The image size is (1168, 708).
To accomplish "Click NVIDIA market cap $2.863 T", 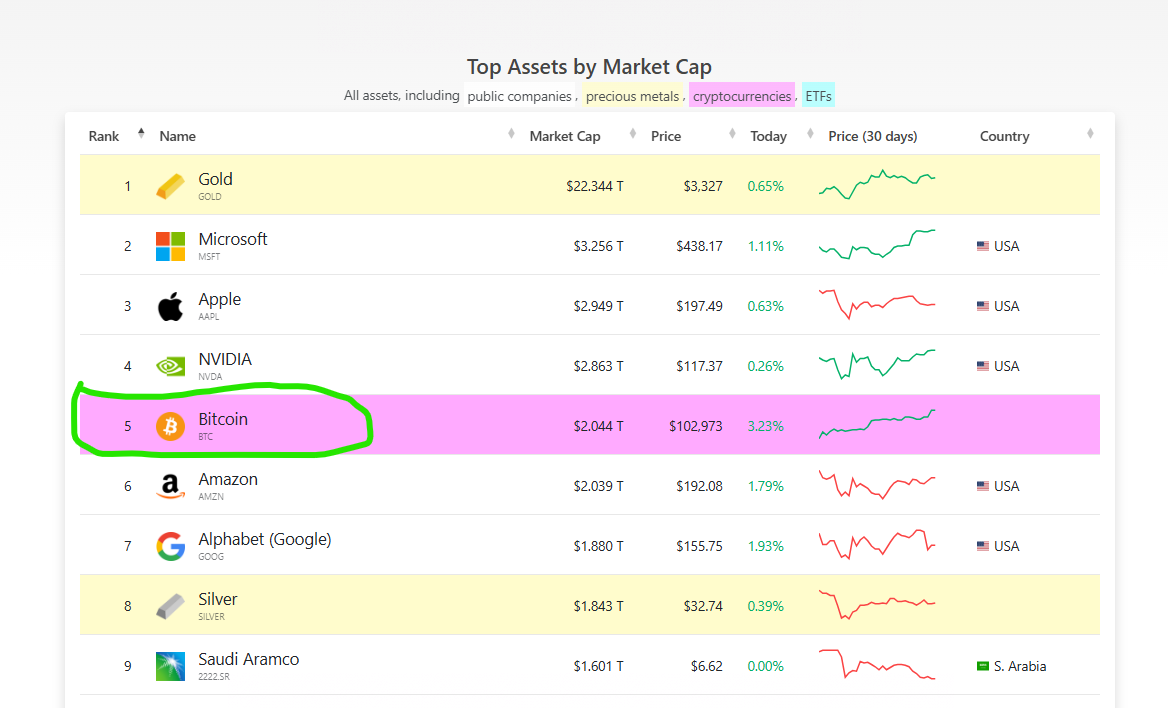I will pyautogui.click(x=598, y=366).
